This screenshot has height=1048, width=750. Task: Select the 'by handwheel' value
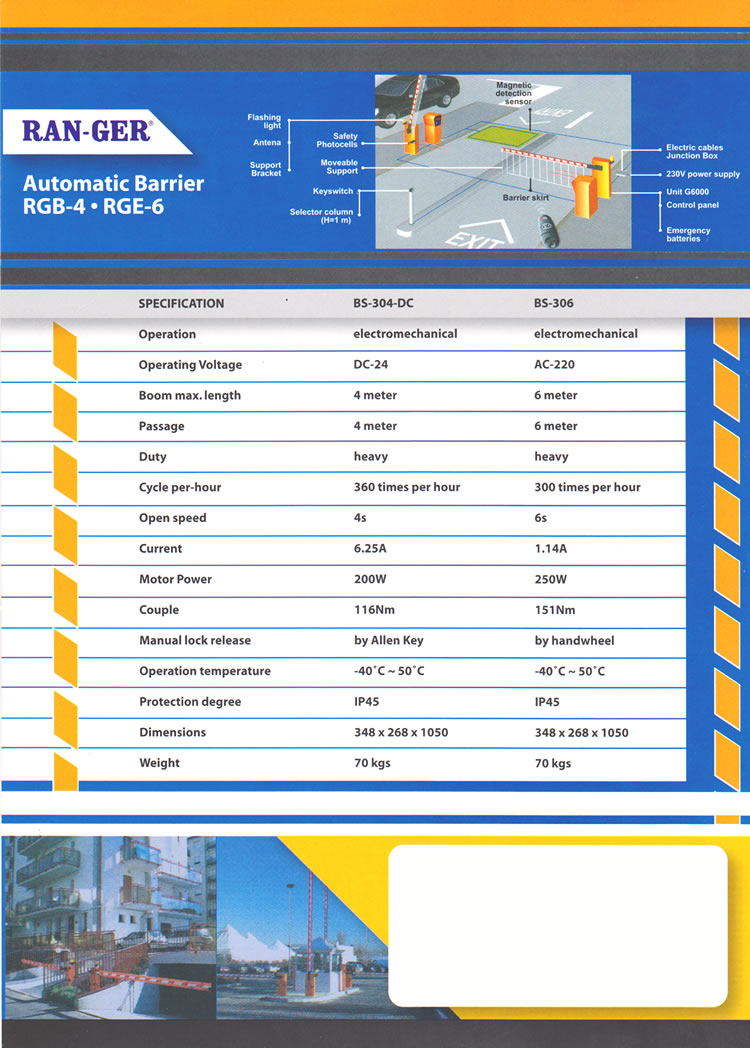point(574,640)
